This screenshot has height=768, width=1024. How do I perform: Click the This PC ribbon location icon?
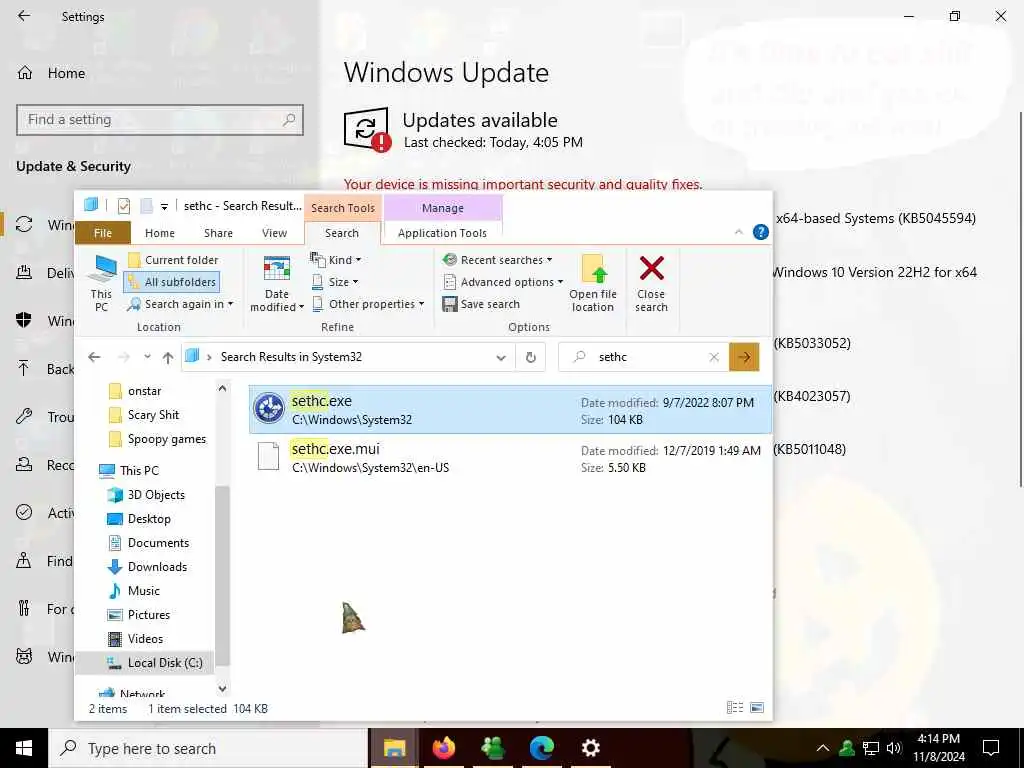[102, 283]
